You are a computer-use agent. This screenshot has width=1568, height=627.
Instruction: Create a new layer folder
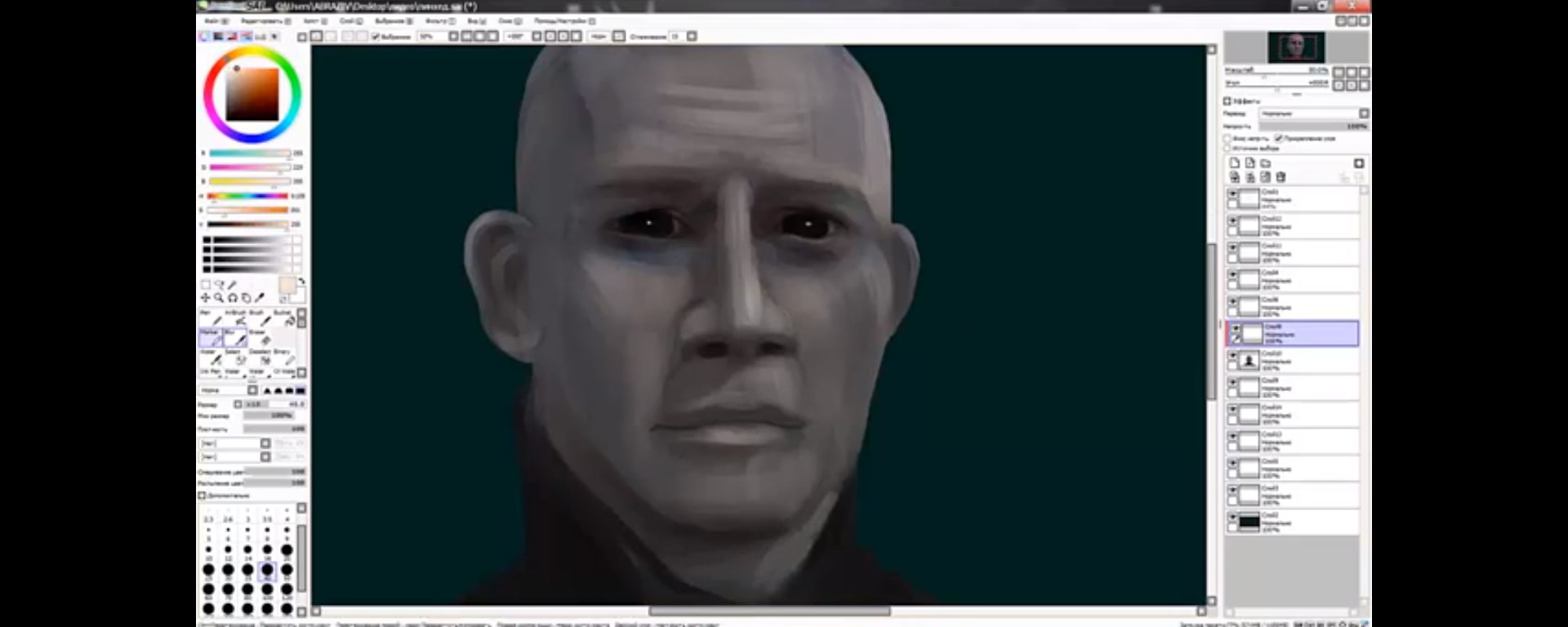(x=1266, y=163)
